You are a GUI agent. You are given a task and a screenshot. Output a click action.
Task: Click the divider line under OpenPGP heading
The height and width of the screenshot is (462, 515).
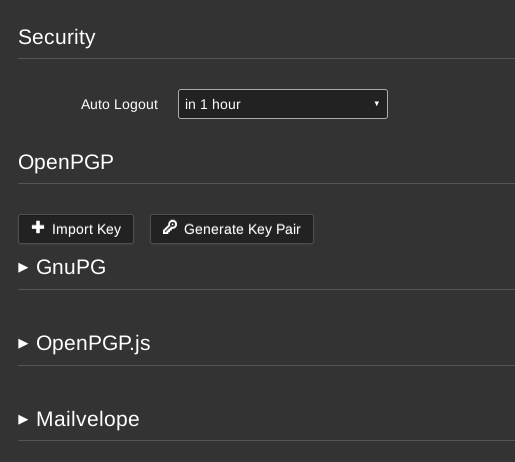(x=266, y=183)
